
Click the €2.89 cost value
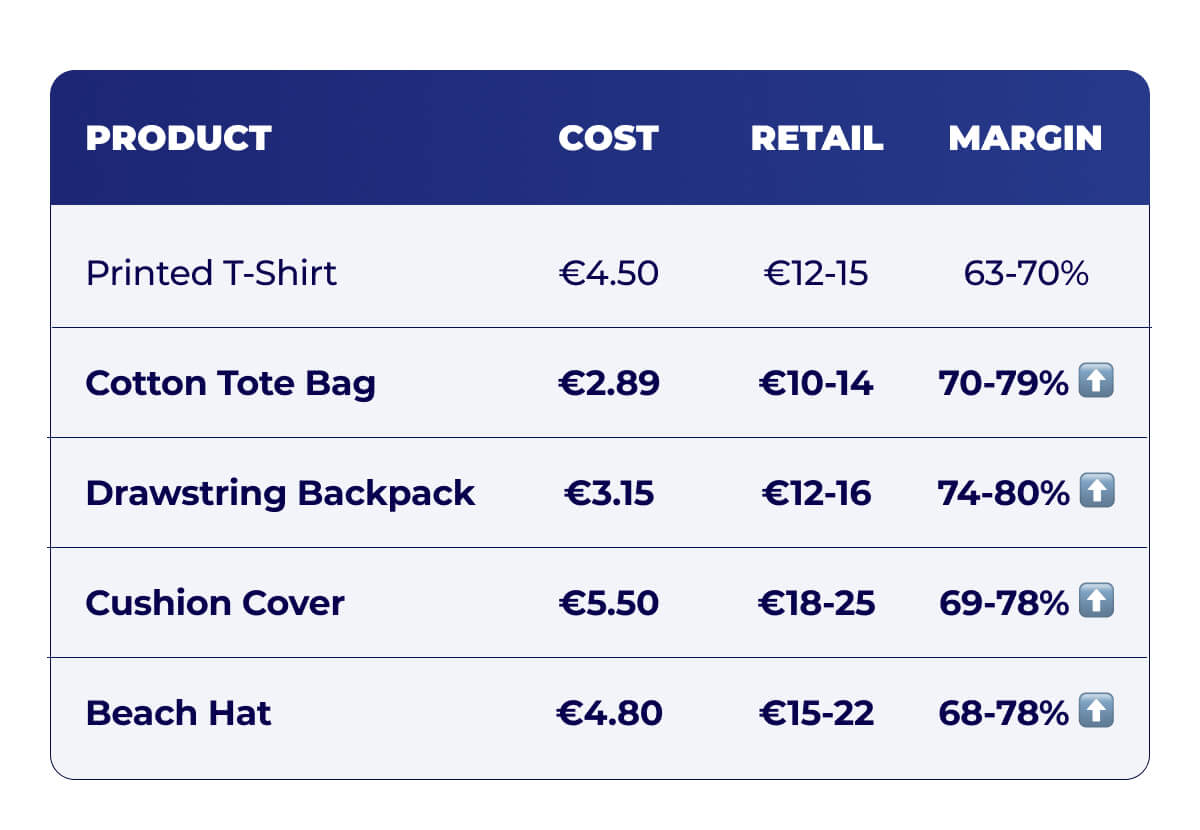click(x=608, y=383)
